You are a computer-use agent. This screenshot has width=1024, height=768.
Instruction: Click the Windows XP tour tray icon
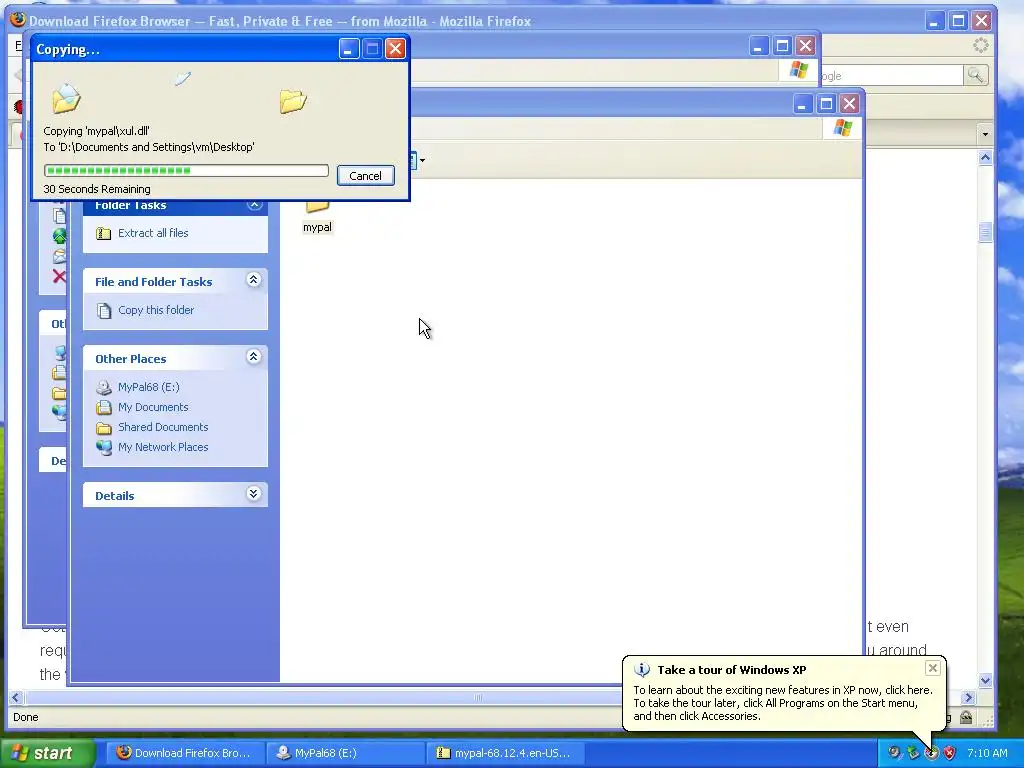coord(931,753)
